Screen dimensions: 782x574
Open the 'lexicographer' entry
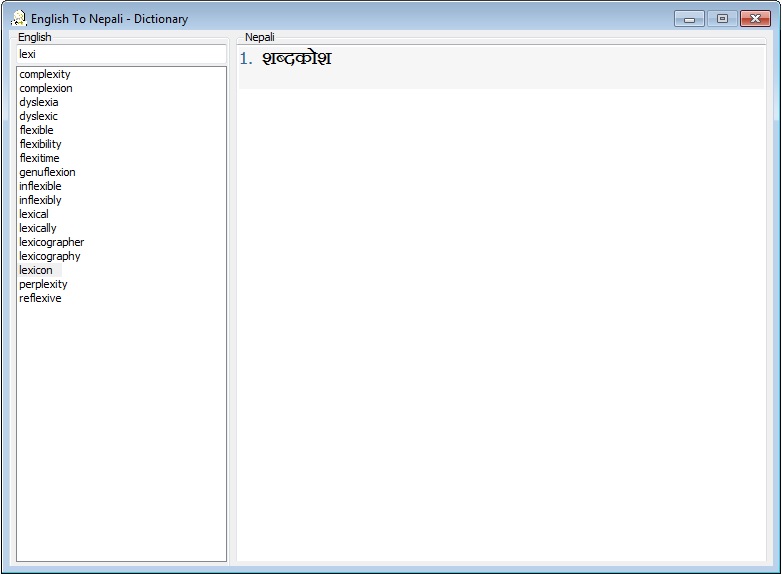tap(52, 242)
